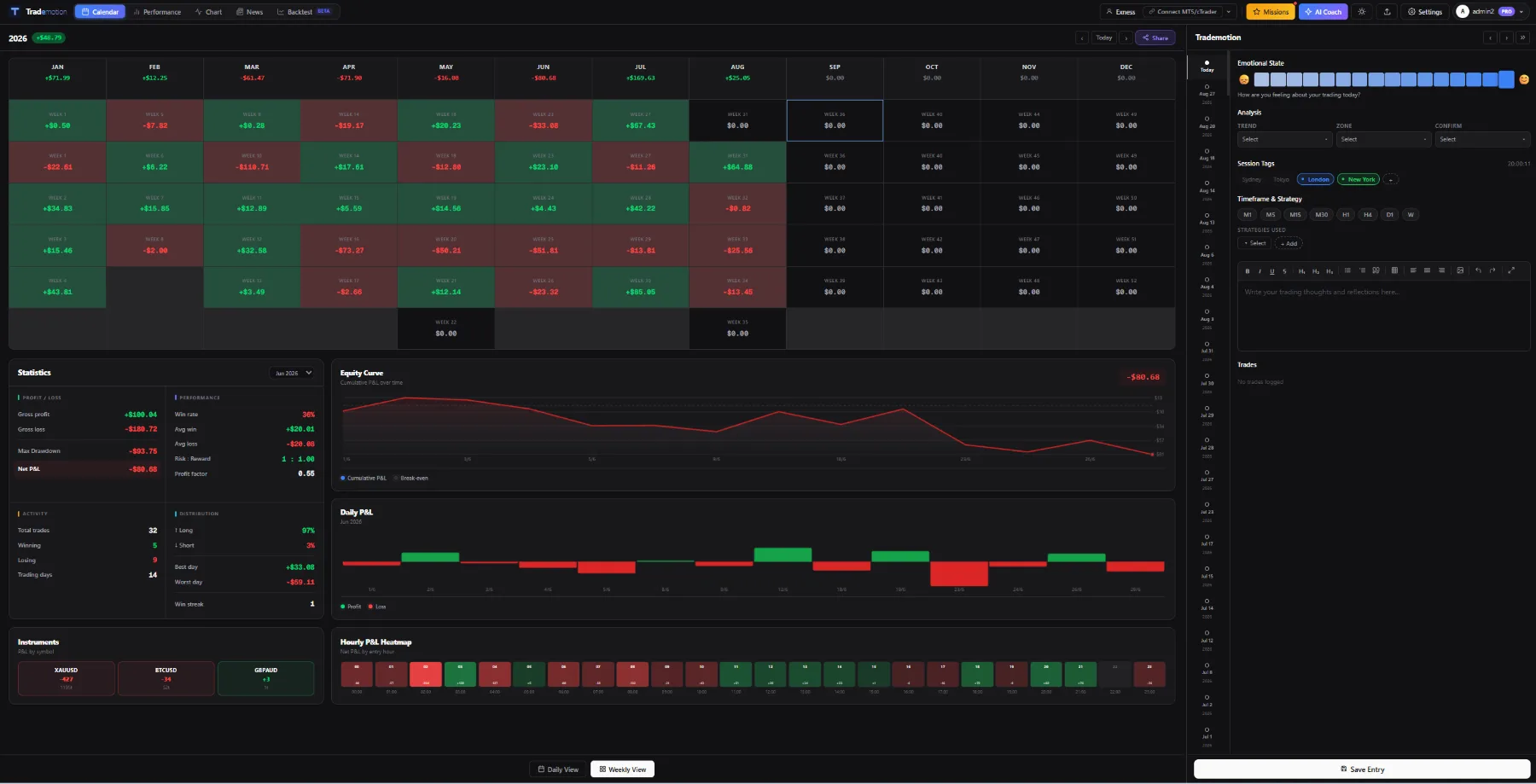Expand journal editor to fullscreen
The width and height of the screenshot is (1536, 784).
[x=1511, y=270]
